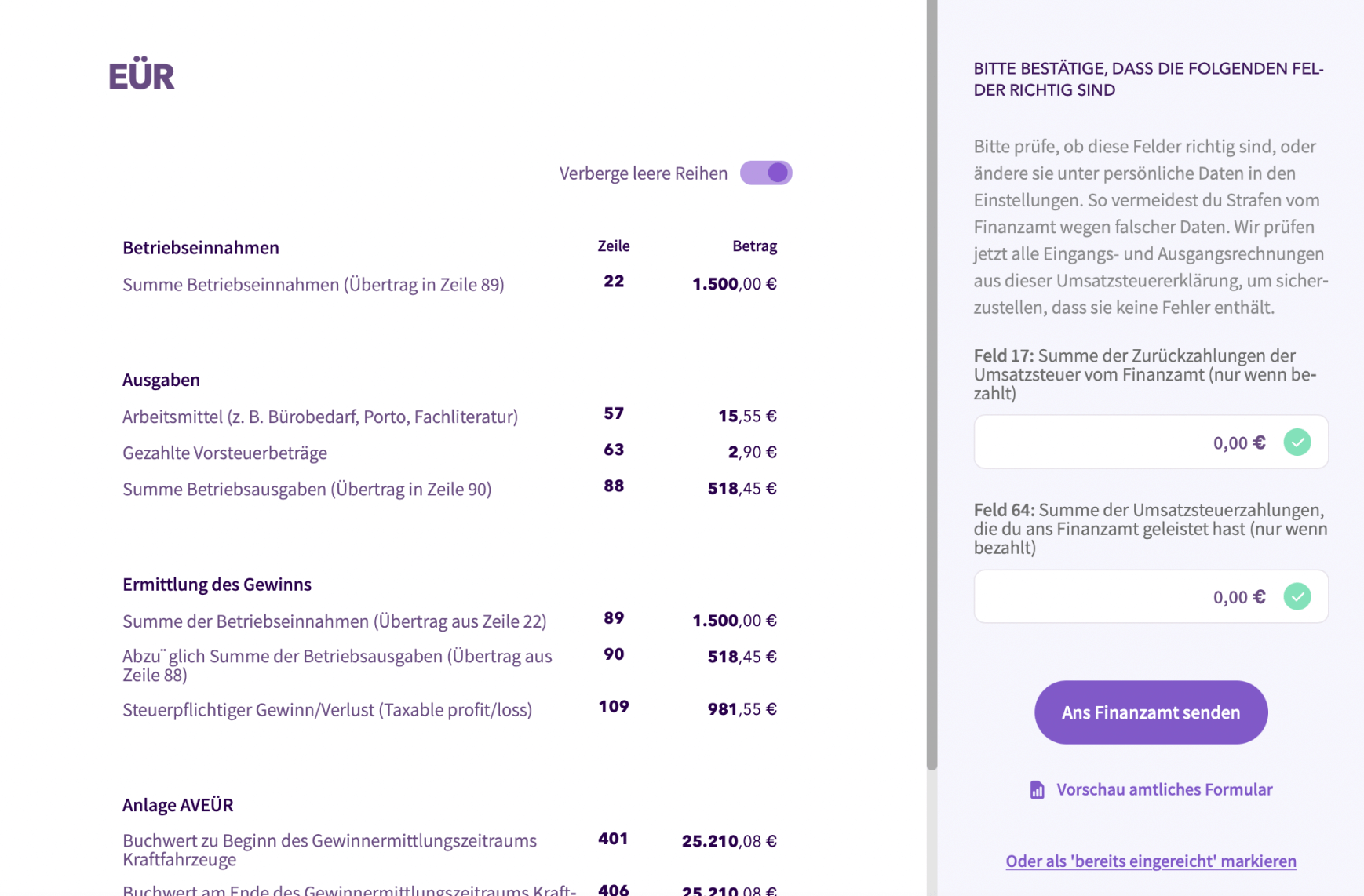Viewport: 1364px width, 896px height.
Task: Click the document icon beside Vorschau amtliches Formular
Action: (1037, 790)
